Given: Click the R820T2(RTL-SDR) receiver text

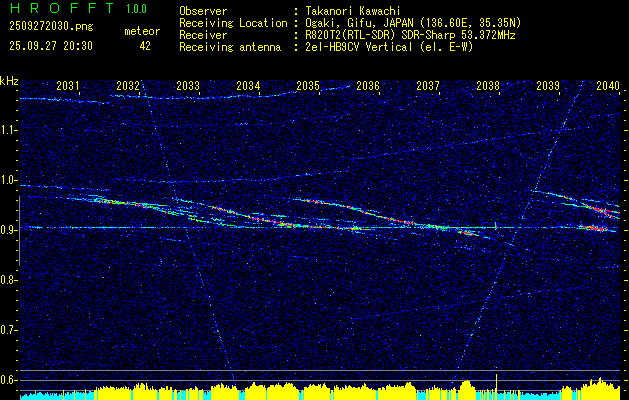Looking at the screenshot, I should (410, 35).
